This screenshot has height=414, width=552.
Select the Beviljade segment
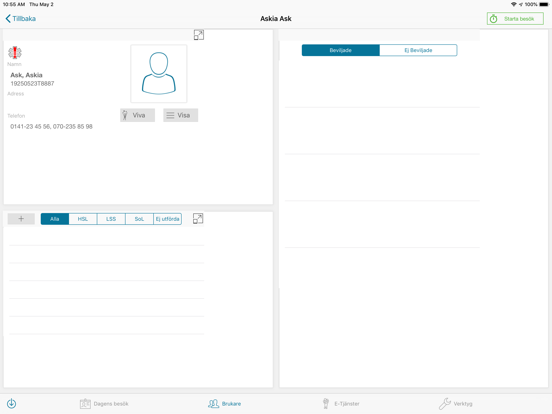(x=340, y=50)
